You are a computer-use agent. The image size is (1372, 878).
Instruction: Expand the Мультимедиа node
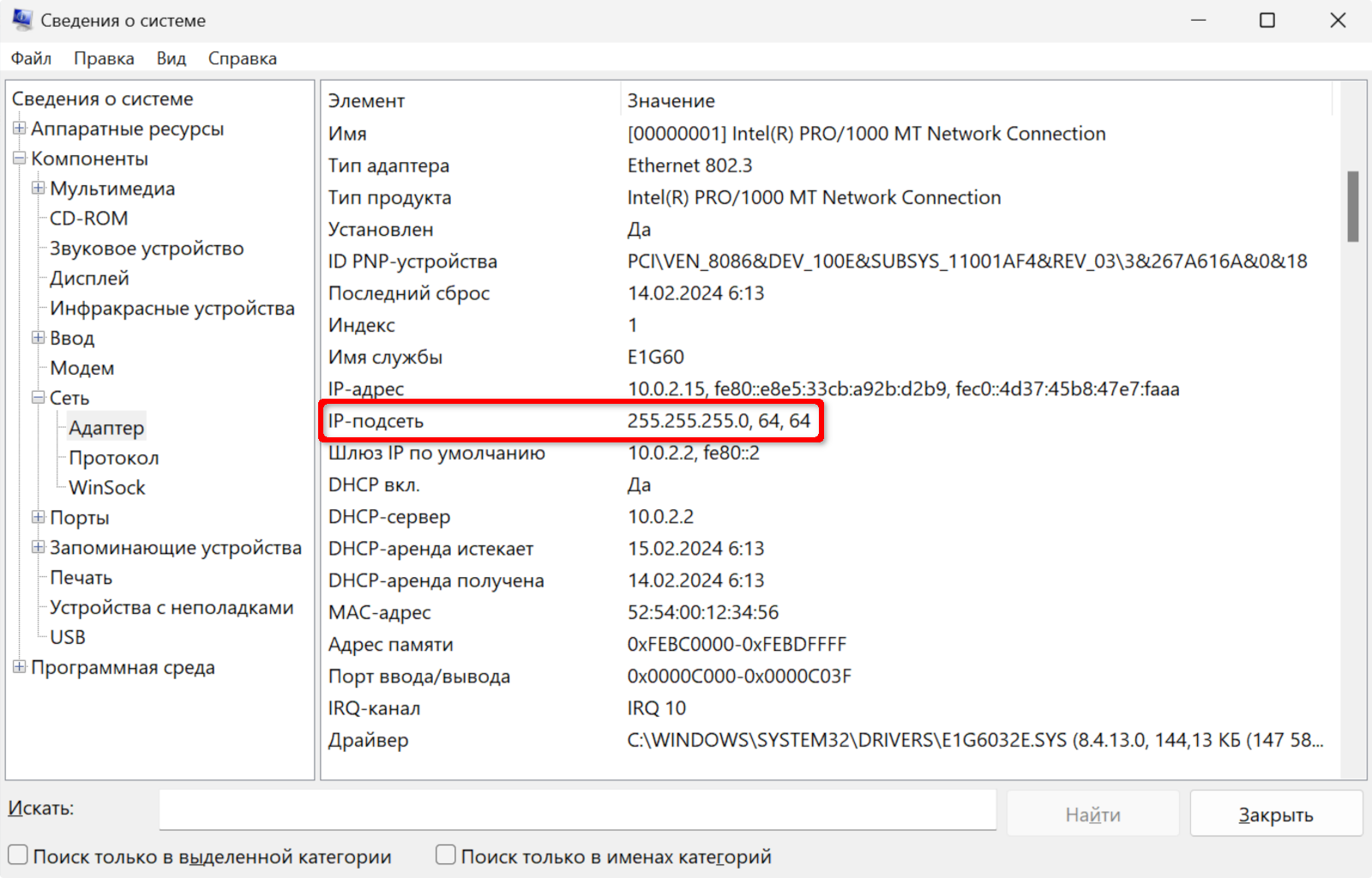click(39, 188)
